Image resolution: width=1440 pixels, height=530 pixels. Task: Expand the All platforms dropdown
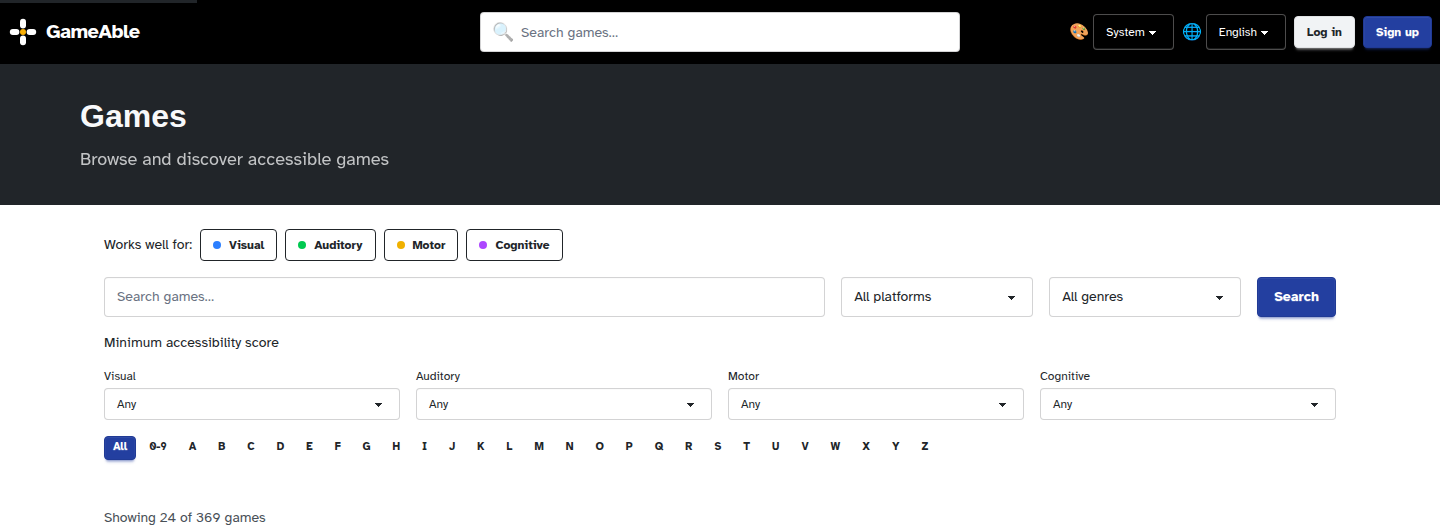click(936, 297)
